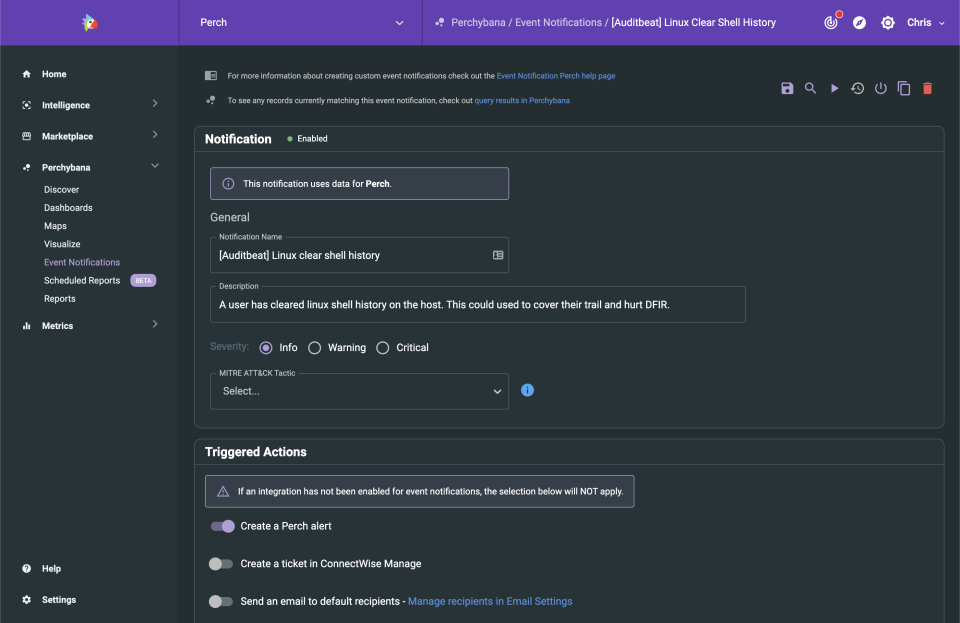
Task: Open Event Notification Perch help page link
Action: click(x=556, y=76)
